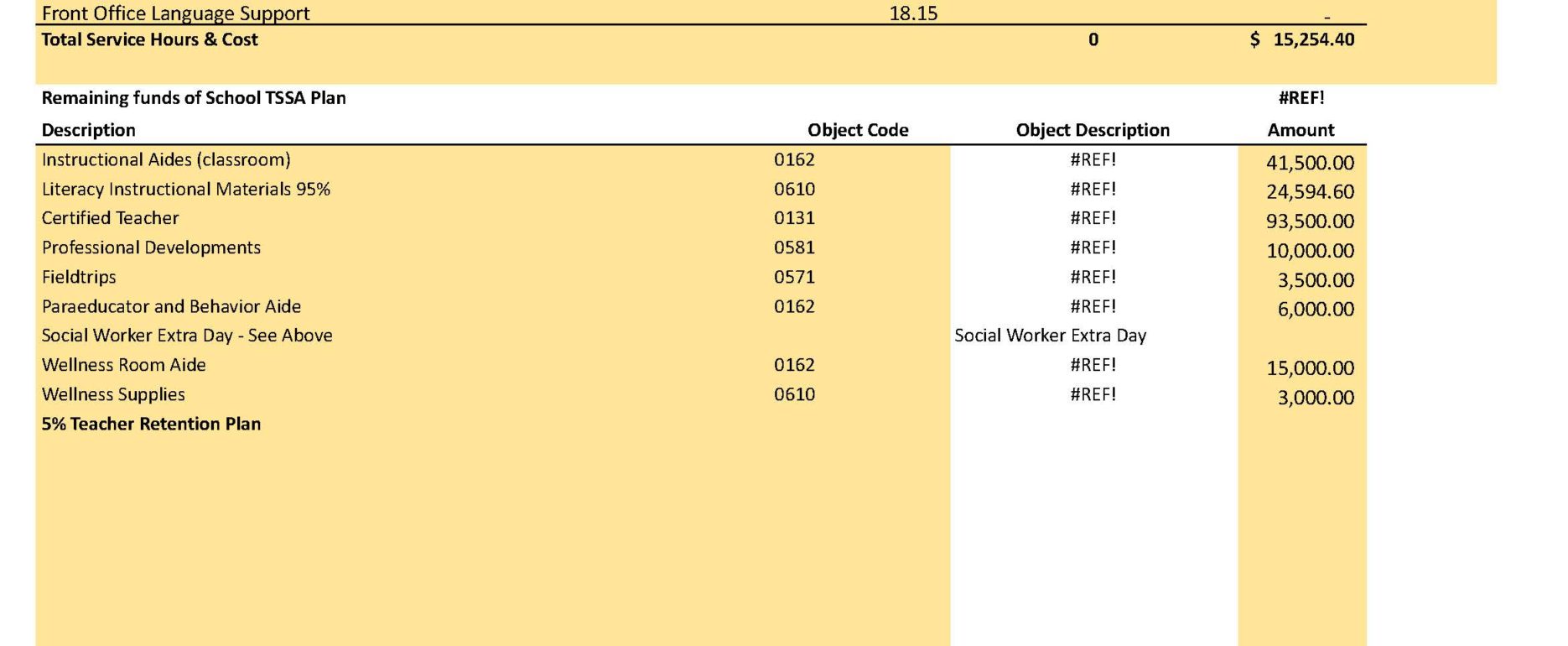Click the total cost $ 15,254.40
1568x646 pixels.
click(x=1302, y=39)
